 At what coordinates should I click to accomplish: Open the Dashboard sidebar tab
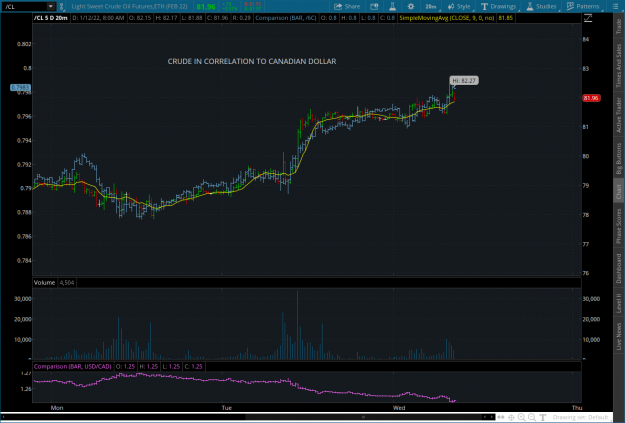(619, 268)
